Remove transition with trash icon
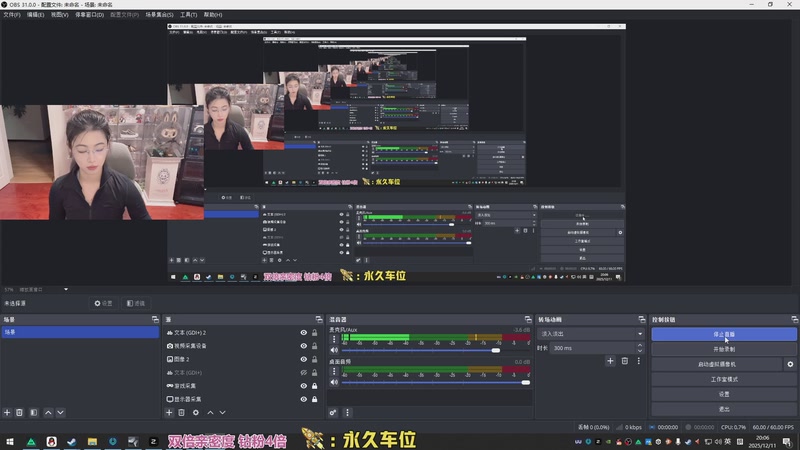The width and height of the screenshot is (800, 450). (x=624, y=361)
